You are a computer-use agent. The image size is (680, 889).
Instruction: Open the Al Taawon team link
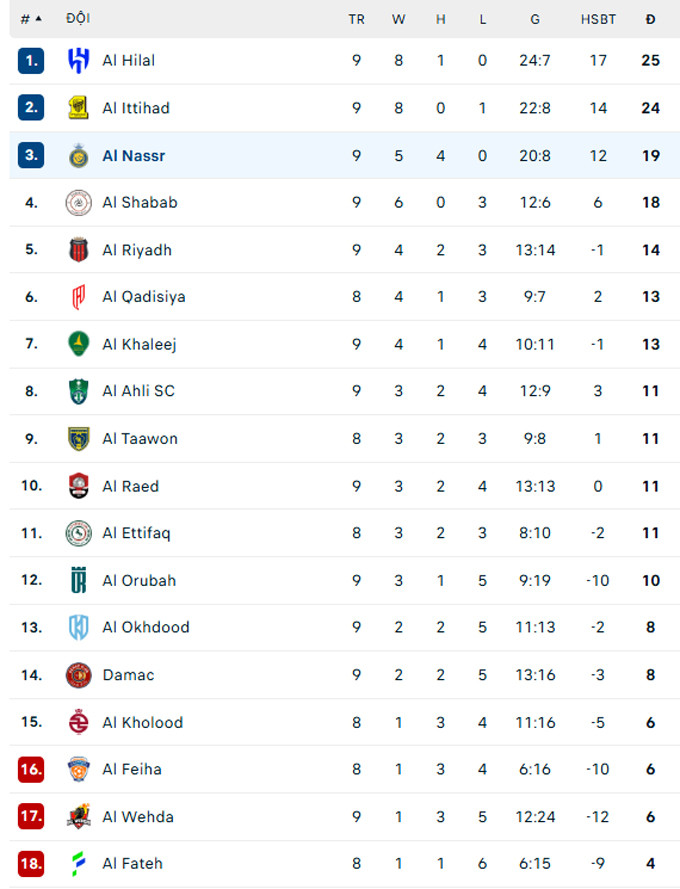point(139,439)
